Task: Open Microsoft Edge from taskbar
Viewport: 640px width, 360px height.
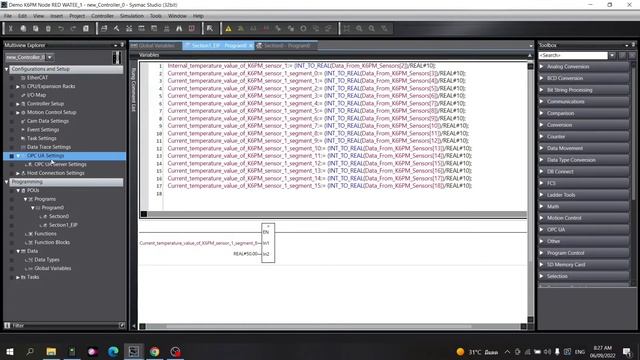Action: pos(113,351)
